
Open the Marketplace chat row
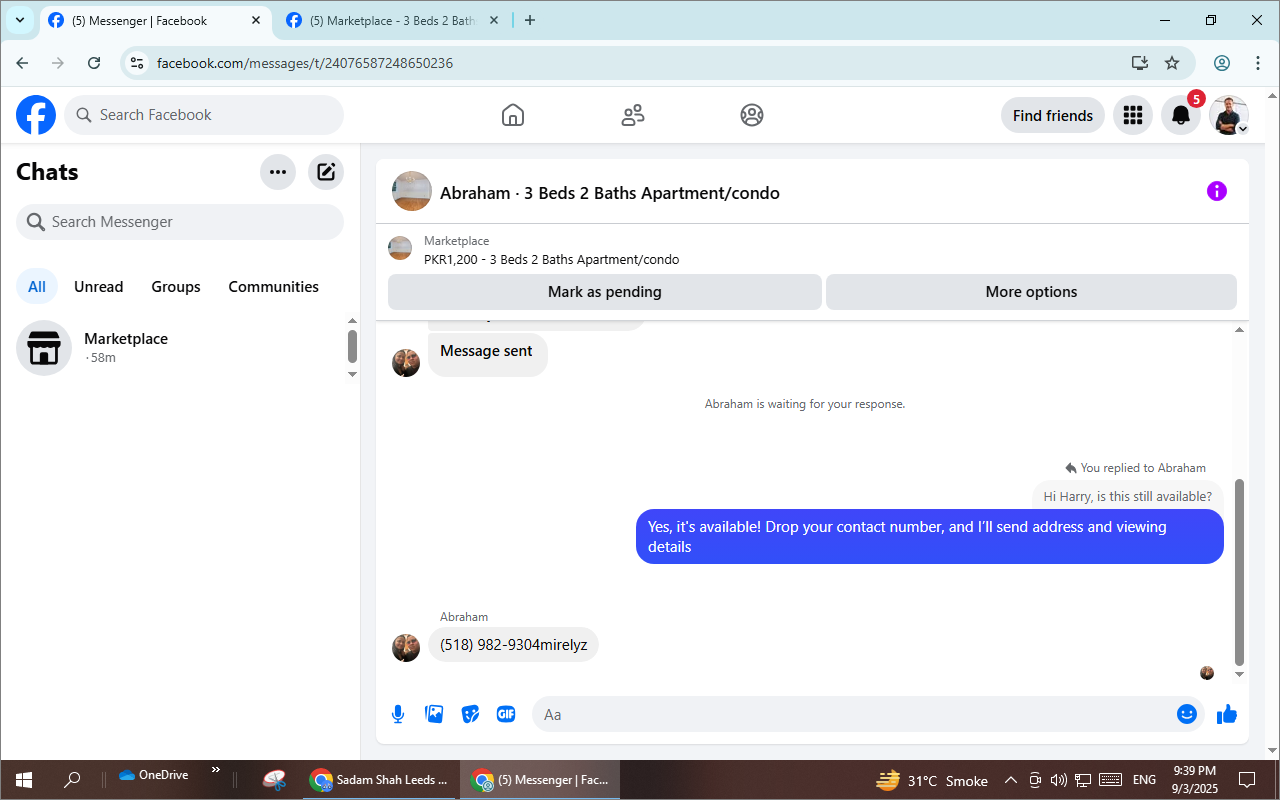[180, 347]
